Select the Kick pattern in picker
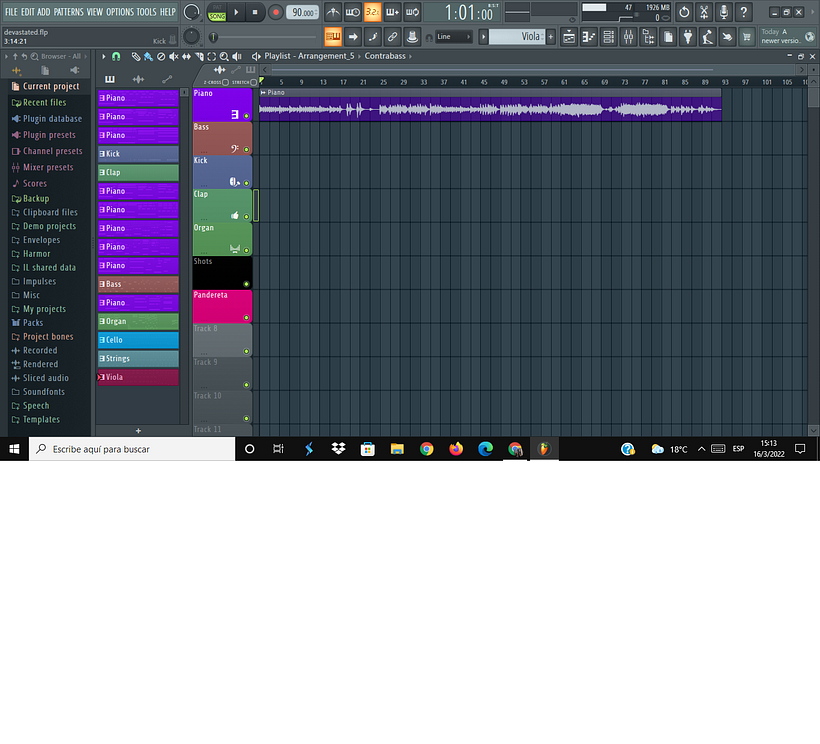The width and height of the screenshot is (820, 744). (138, 154)
